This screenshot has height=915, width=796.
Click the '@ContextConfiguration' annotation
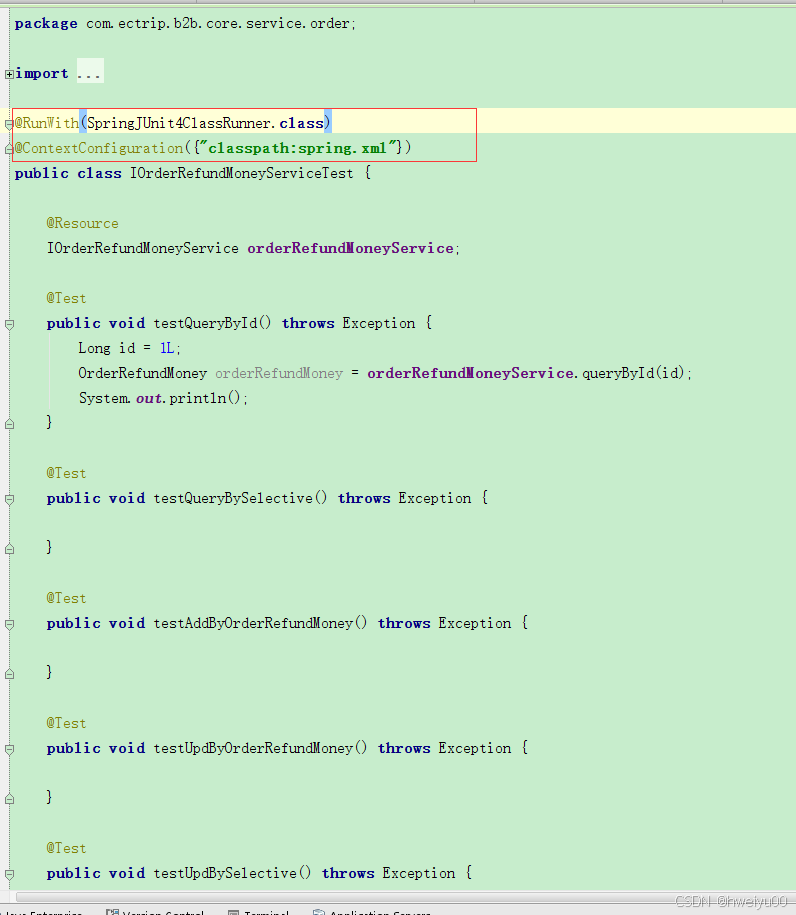coord(99,148)
